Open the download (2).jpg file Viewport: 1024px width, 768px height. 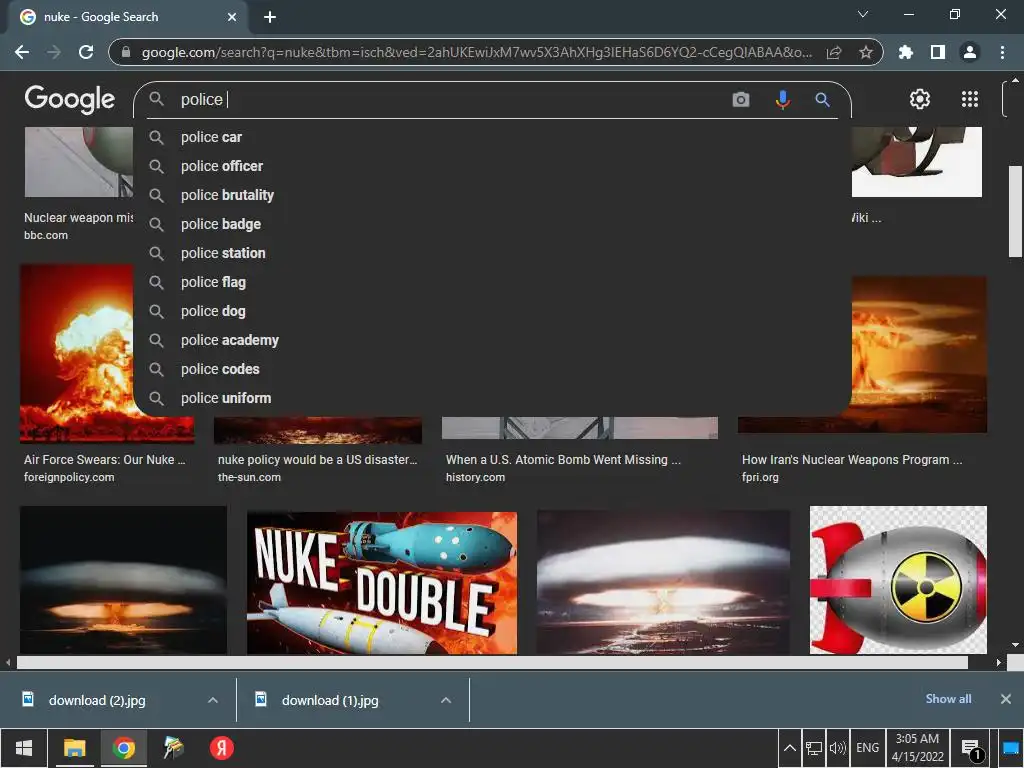(x=97, y=700)
